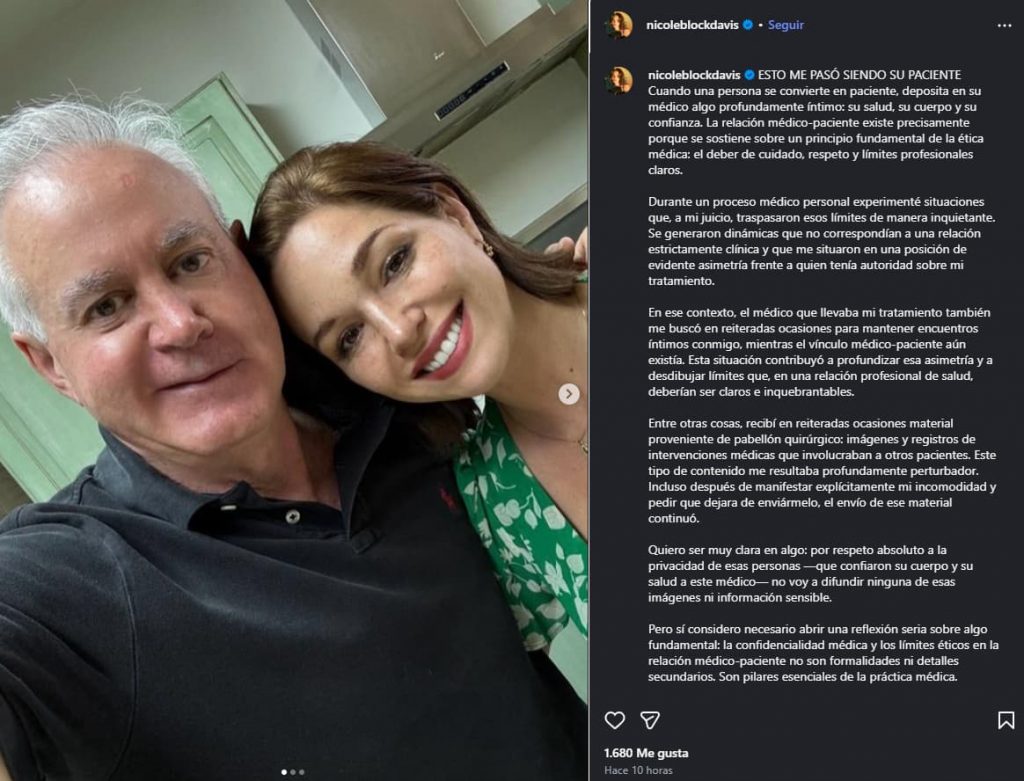Select the second carousel indicator dot
This screenshot has width=1024, height=781.
point(293,772)
